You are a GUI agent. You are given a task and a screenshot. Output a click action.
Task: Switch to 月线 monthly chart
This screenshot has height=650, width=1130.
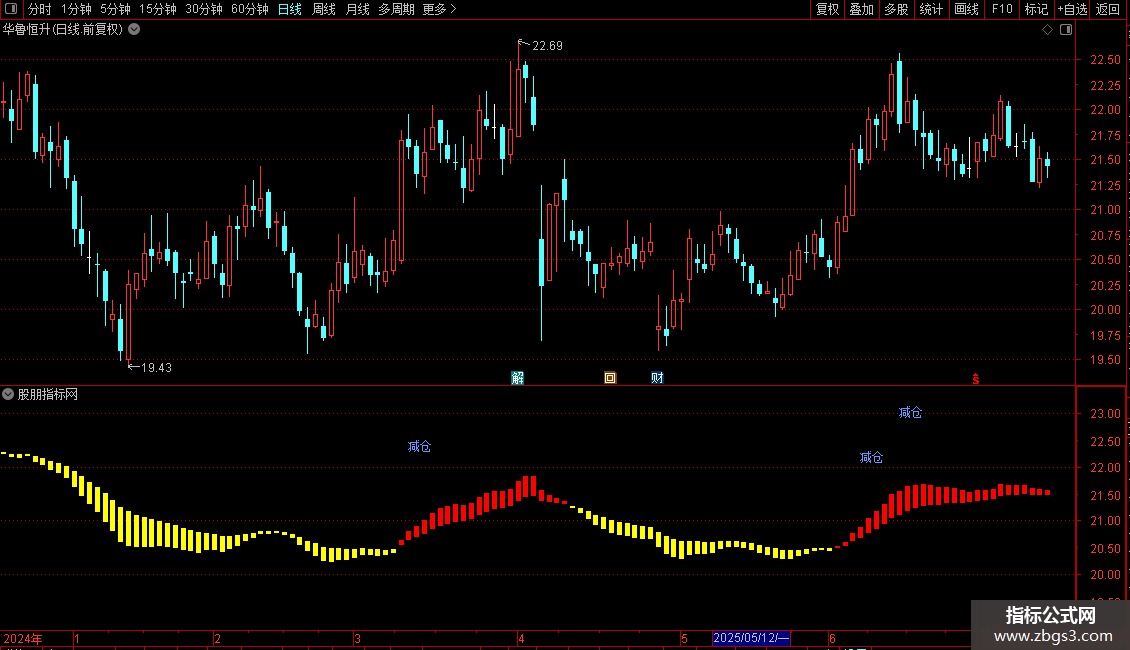[357, 9]
